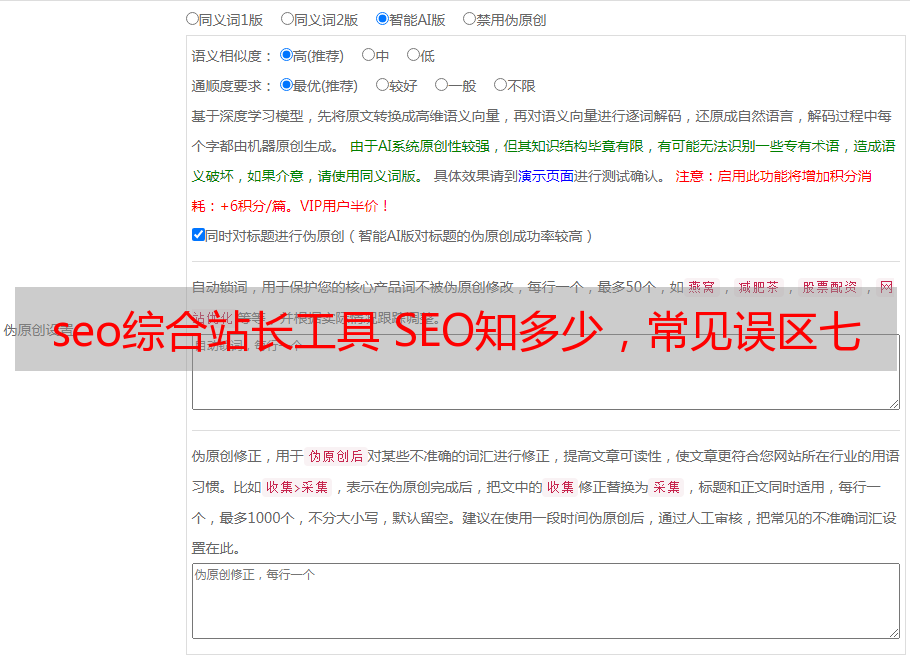Select 禁用伪原创 radio option
The image size is (911, 658).
click(469, 19)
